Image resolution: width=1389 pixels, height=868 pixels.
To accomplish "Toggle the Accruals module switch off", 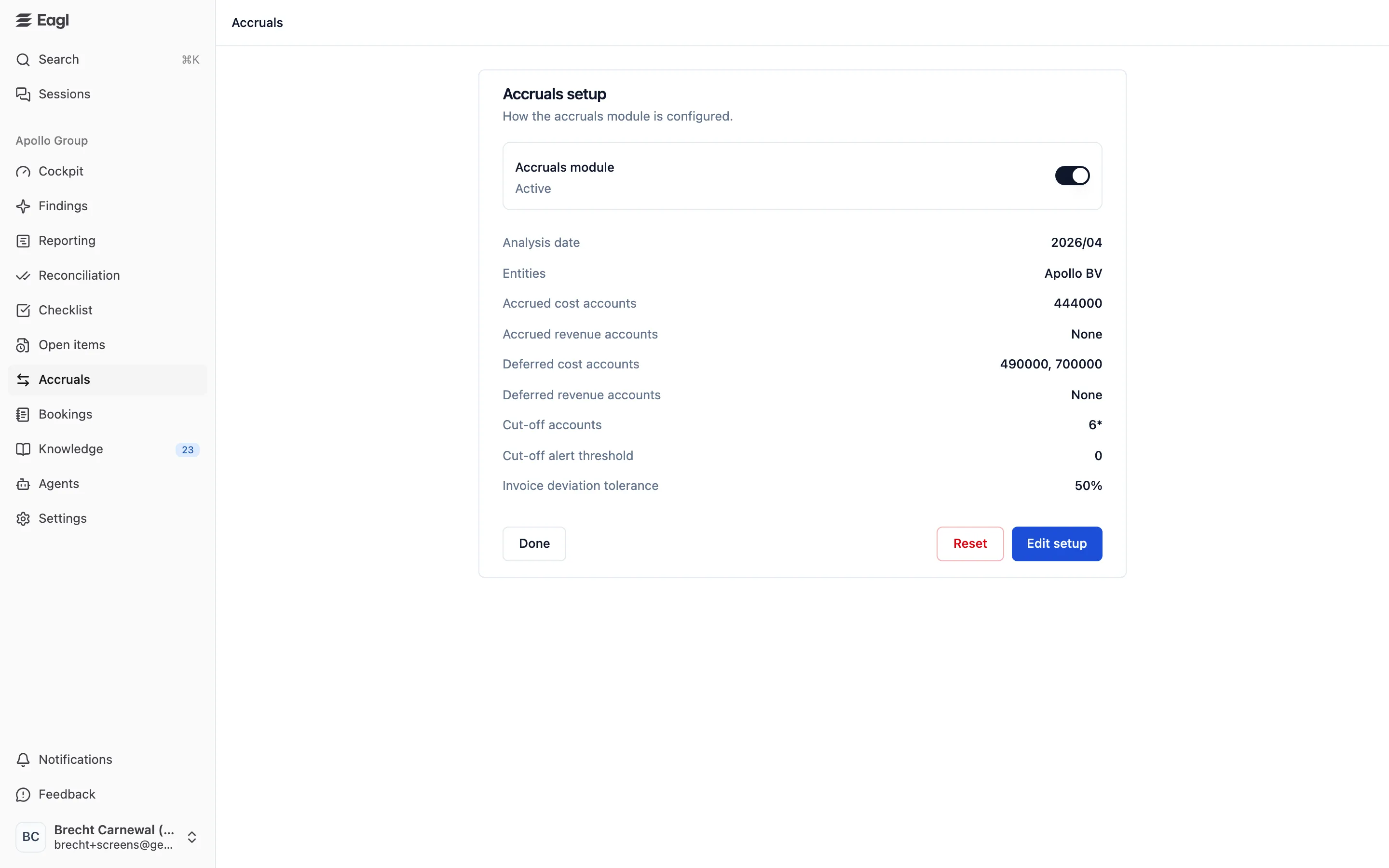I will click(x=1072, y=176).
